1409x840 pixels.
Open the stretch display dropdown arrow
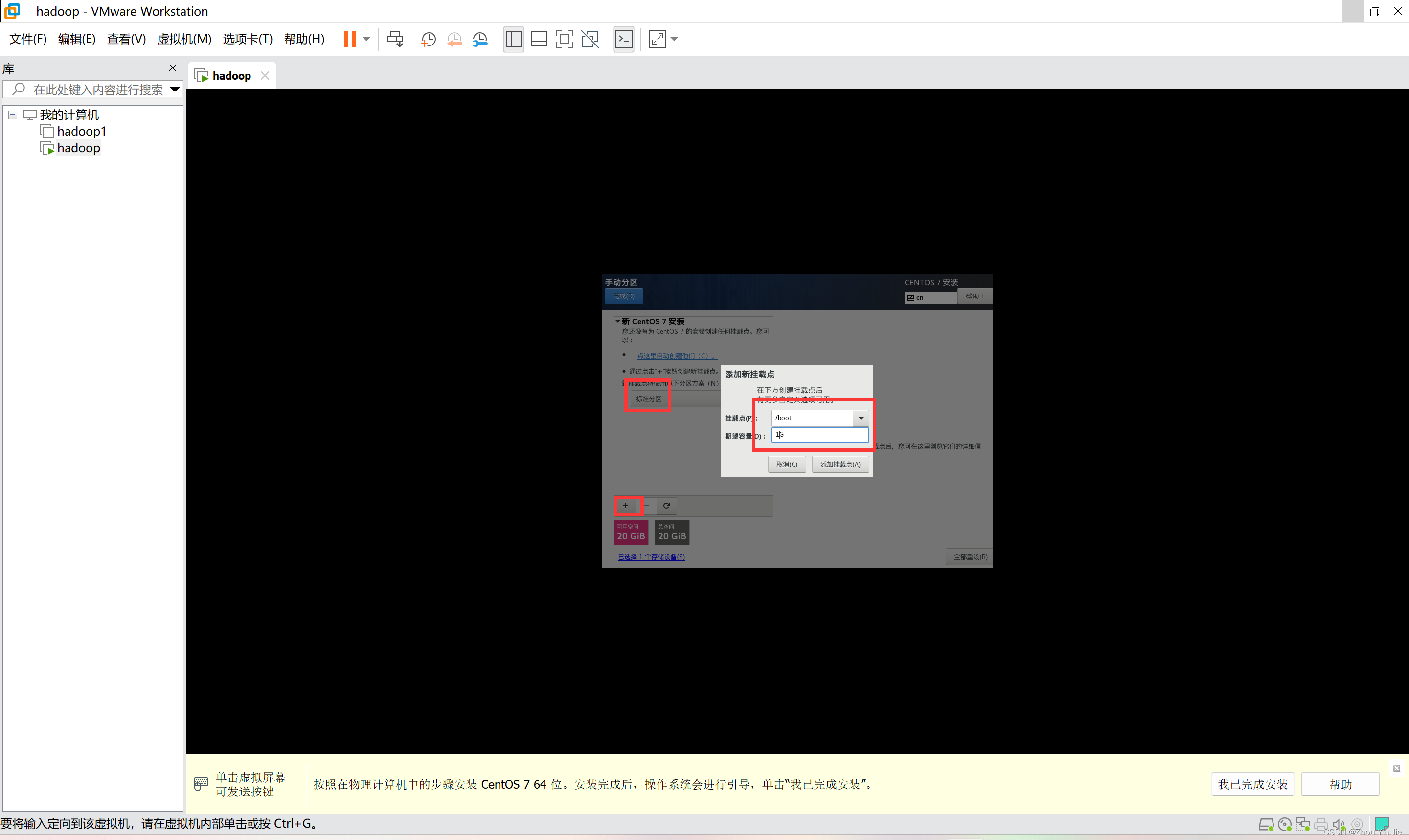(674, 39)
